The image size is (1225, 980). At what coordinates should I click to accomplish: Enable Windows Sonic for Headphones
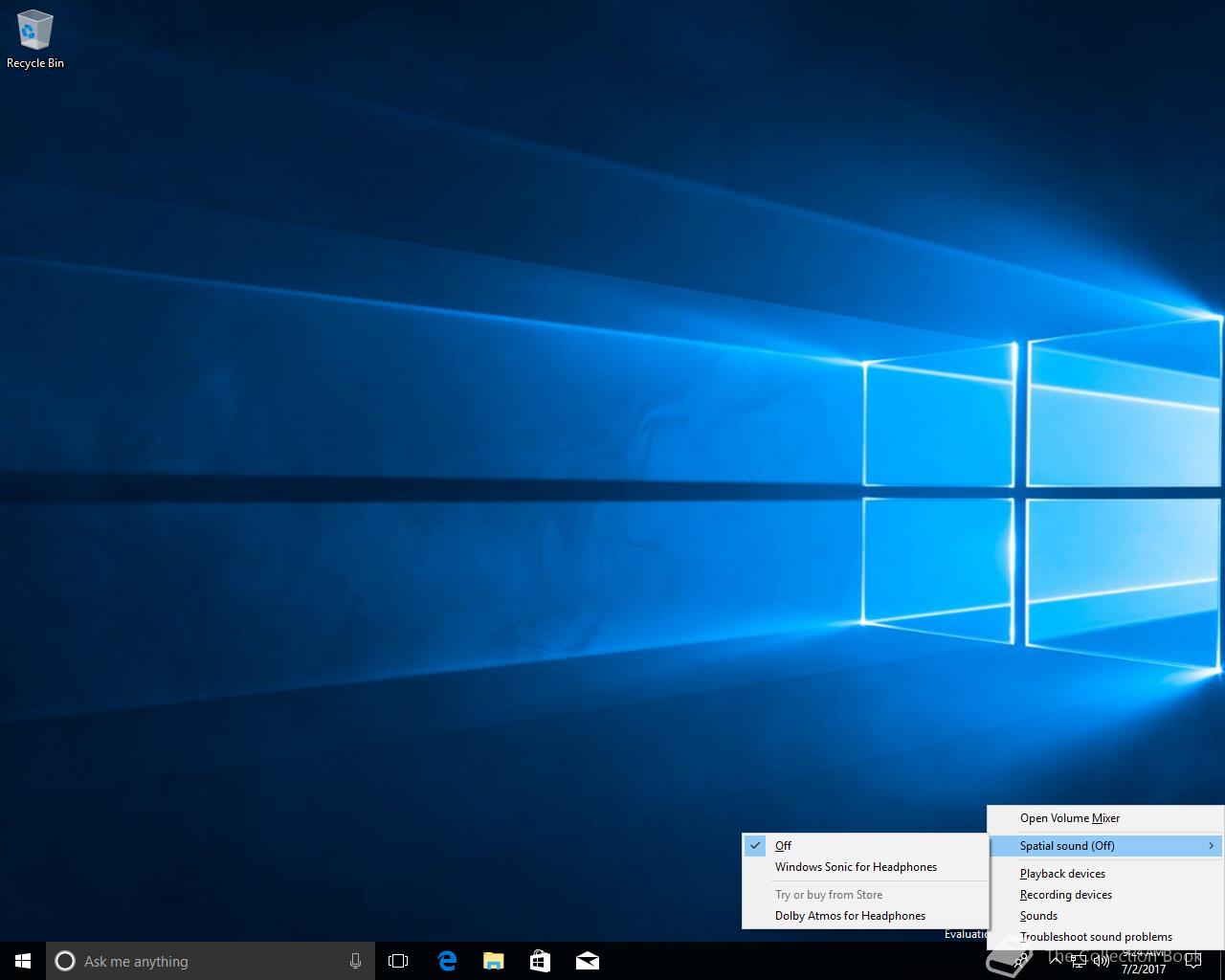point(856,867)
